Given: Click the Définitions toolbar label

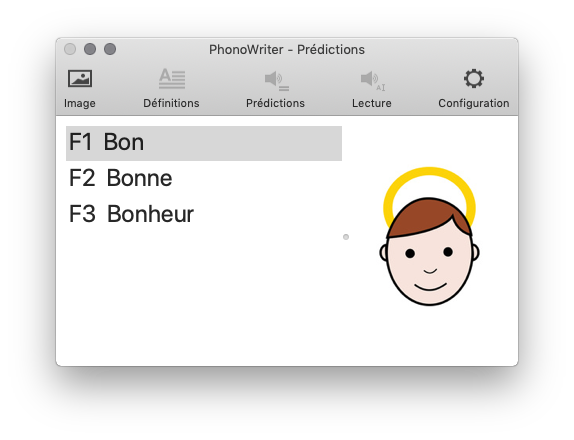Looking at the screenshot, I should tap(171, 103).
